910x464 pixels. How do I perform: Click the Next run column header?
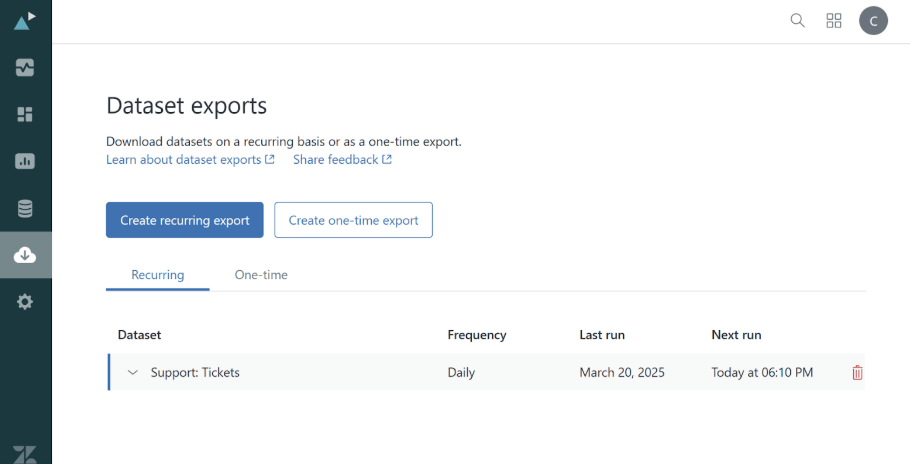click(x=736, y=335)
